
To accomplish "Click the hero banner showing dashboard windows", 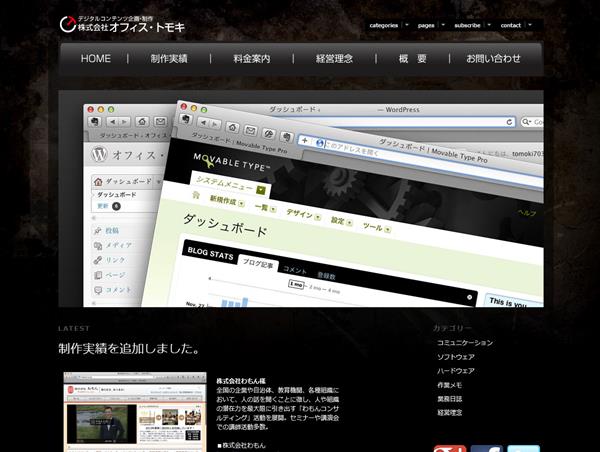I will point(301,199).
